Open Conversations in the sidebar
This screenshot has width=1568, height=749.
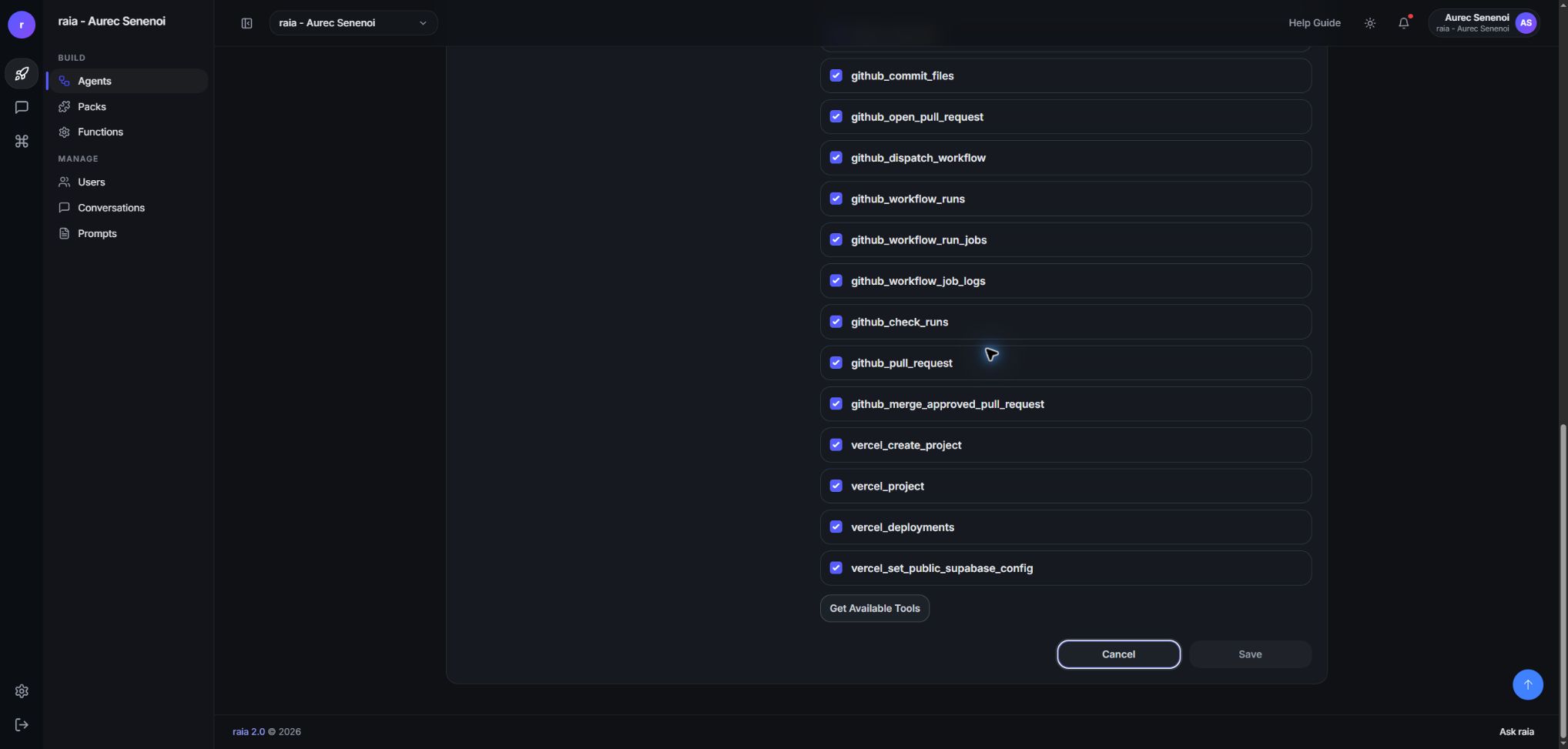click(127, 208)
